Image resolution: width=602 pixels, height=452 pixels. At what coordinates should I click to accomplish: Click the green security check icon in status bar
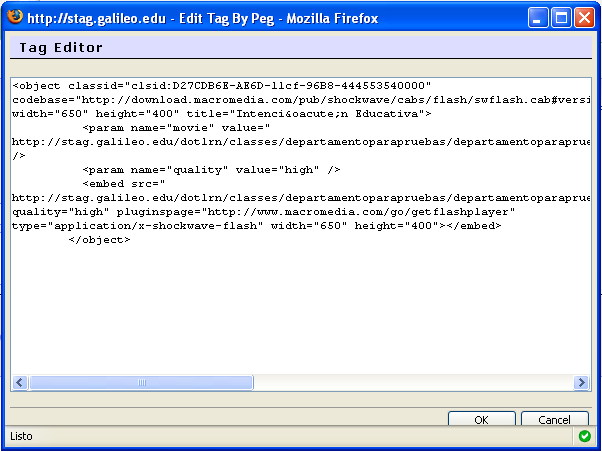585,436
